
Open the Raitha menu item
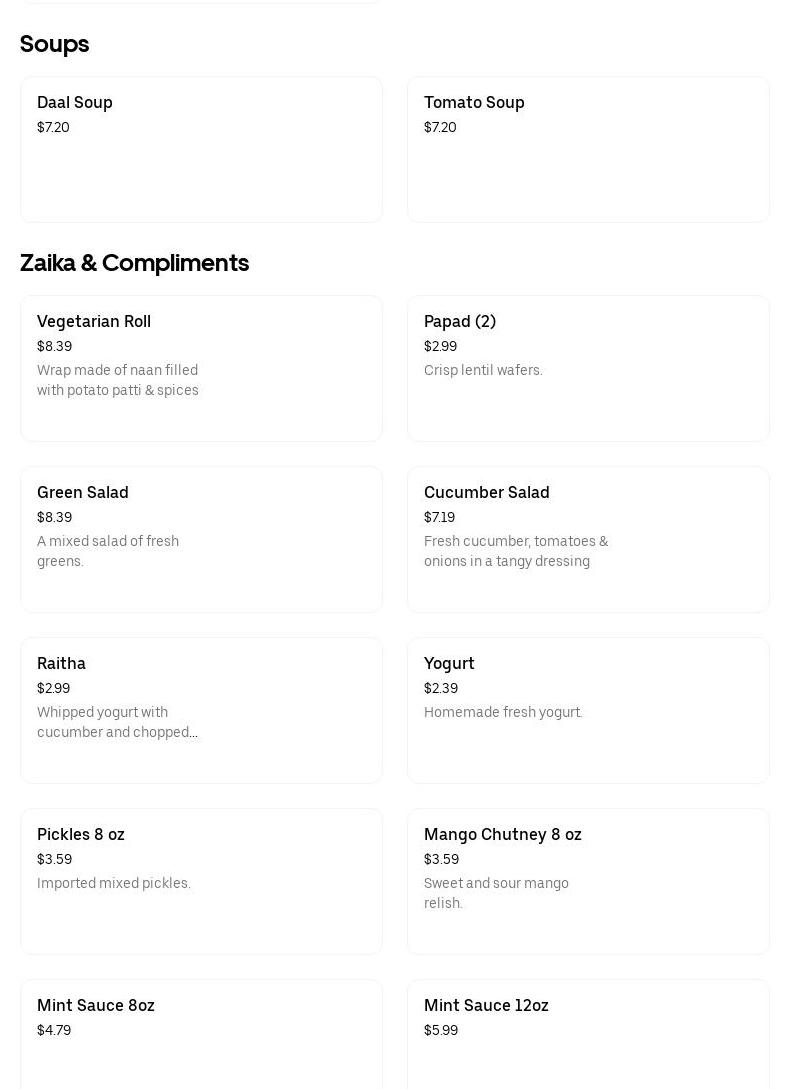tap(61, 663)
